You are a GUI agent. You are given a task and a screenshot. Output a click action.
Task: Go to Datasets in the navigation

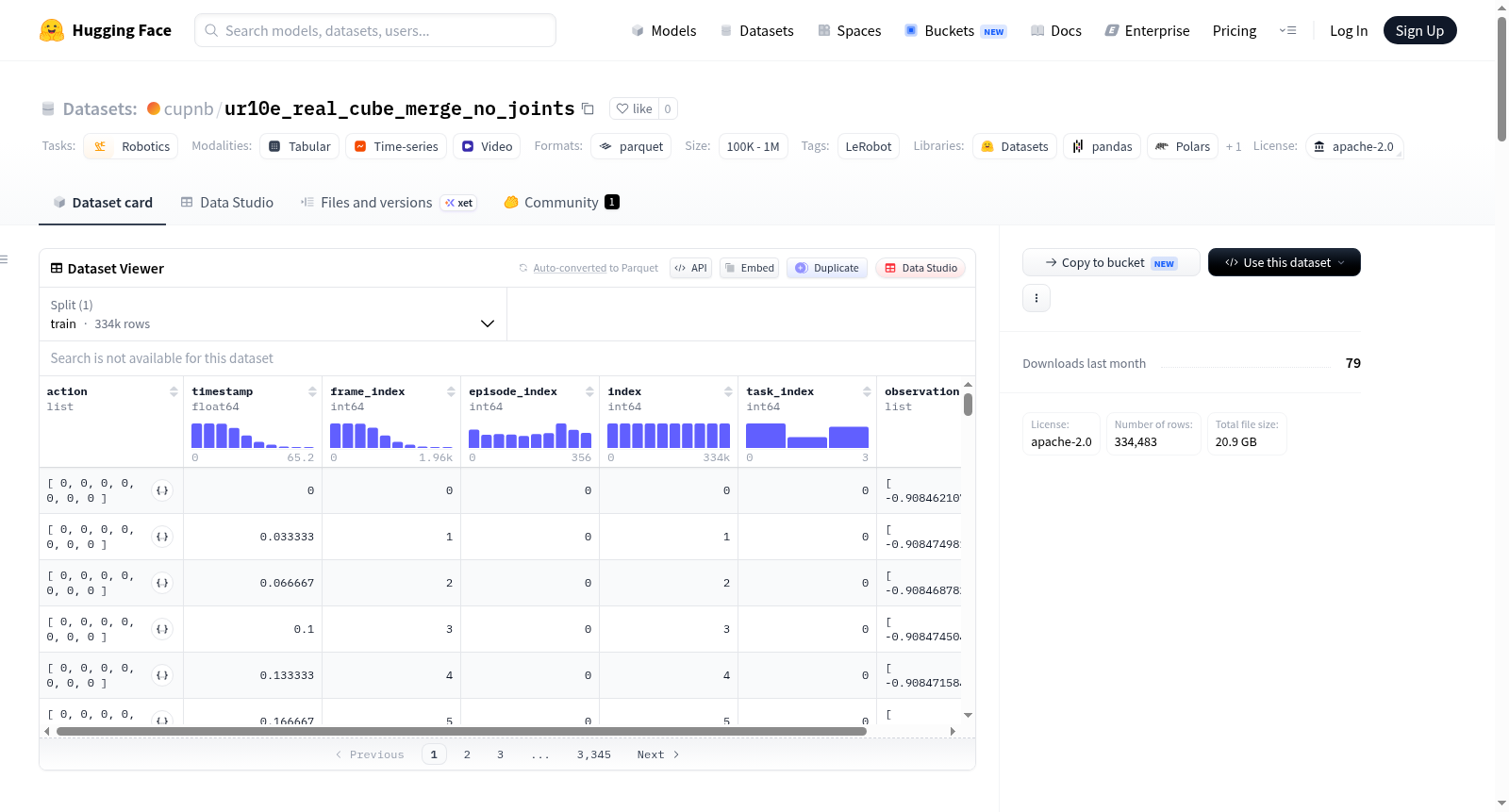point(756,30)
